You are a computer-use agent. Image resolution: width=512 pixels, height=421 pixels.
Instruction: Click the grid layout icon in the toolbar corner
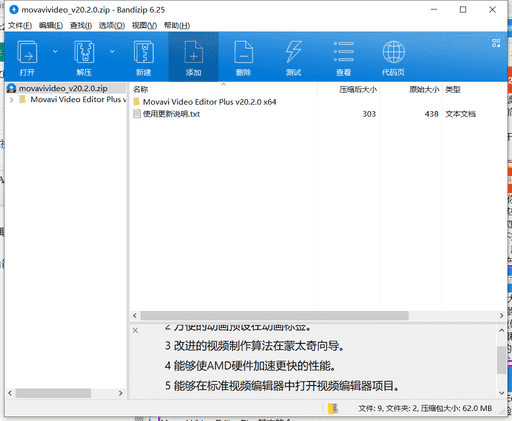tap(496, 43)
